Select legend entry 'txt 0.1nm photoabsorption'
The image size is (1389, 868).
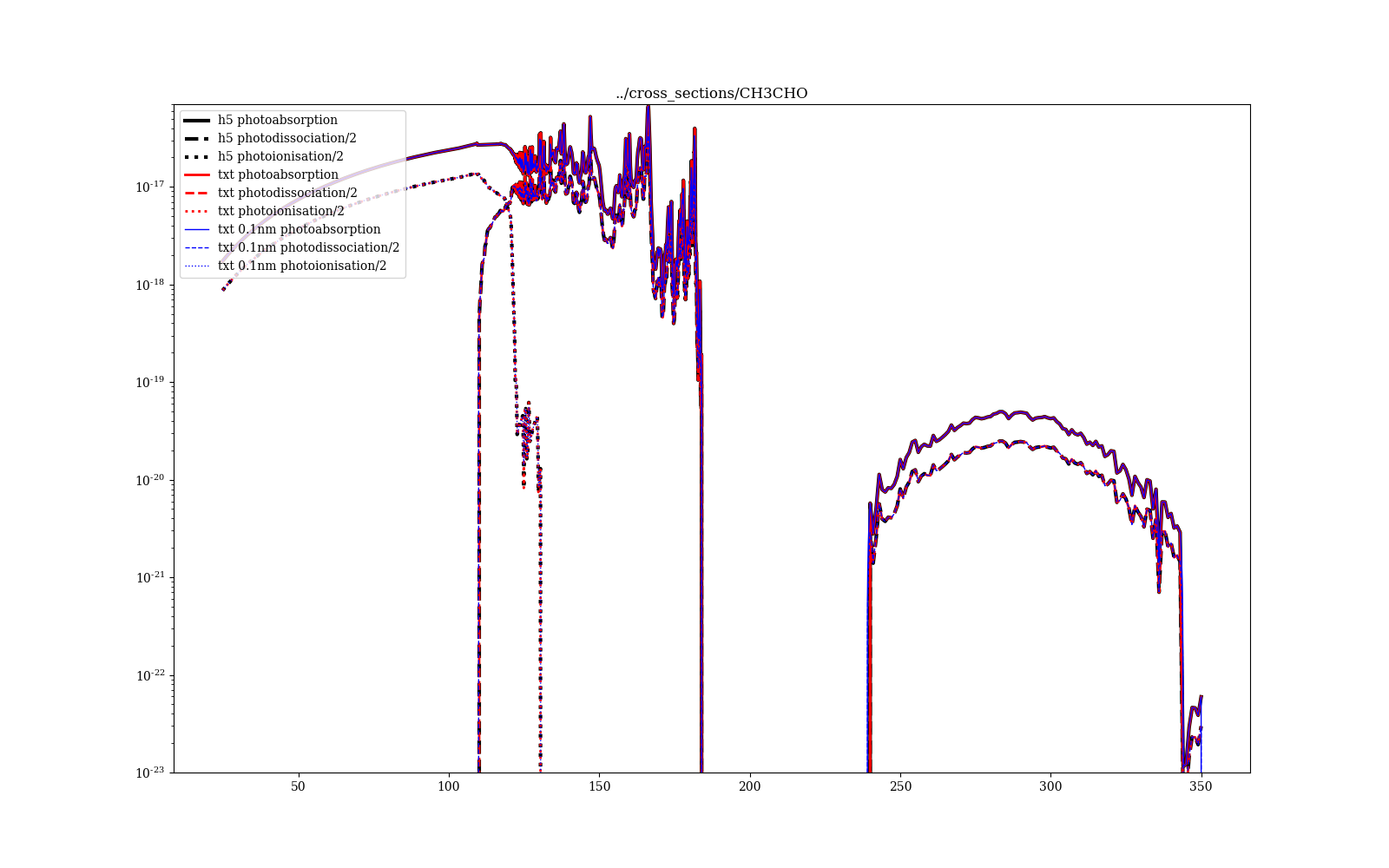(x=300, y=229)
